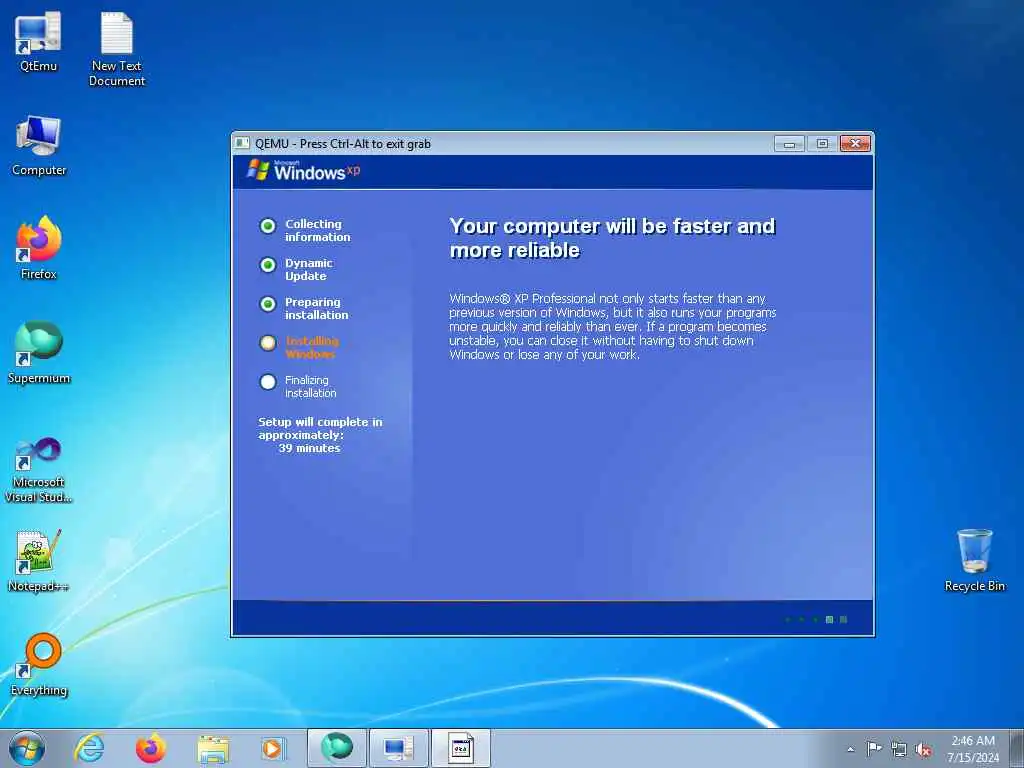The width and height of the screenshot is (1024, 768).
Task: Select the Computer desktop icon
Action: point(39,145)
